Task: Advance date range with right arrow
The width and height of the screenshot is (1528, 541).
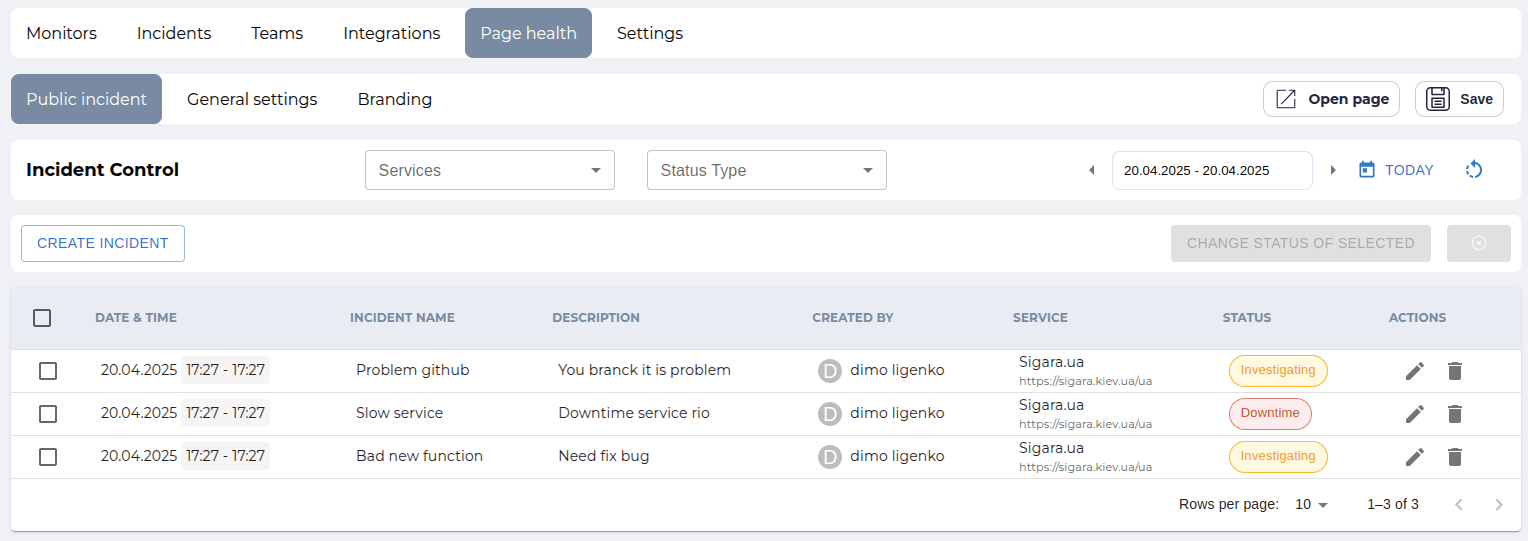Action: coord(1333,170)
